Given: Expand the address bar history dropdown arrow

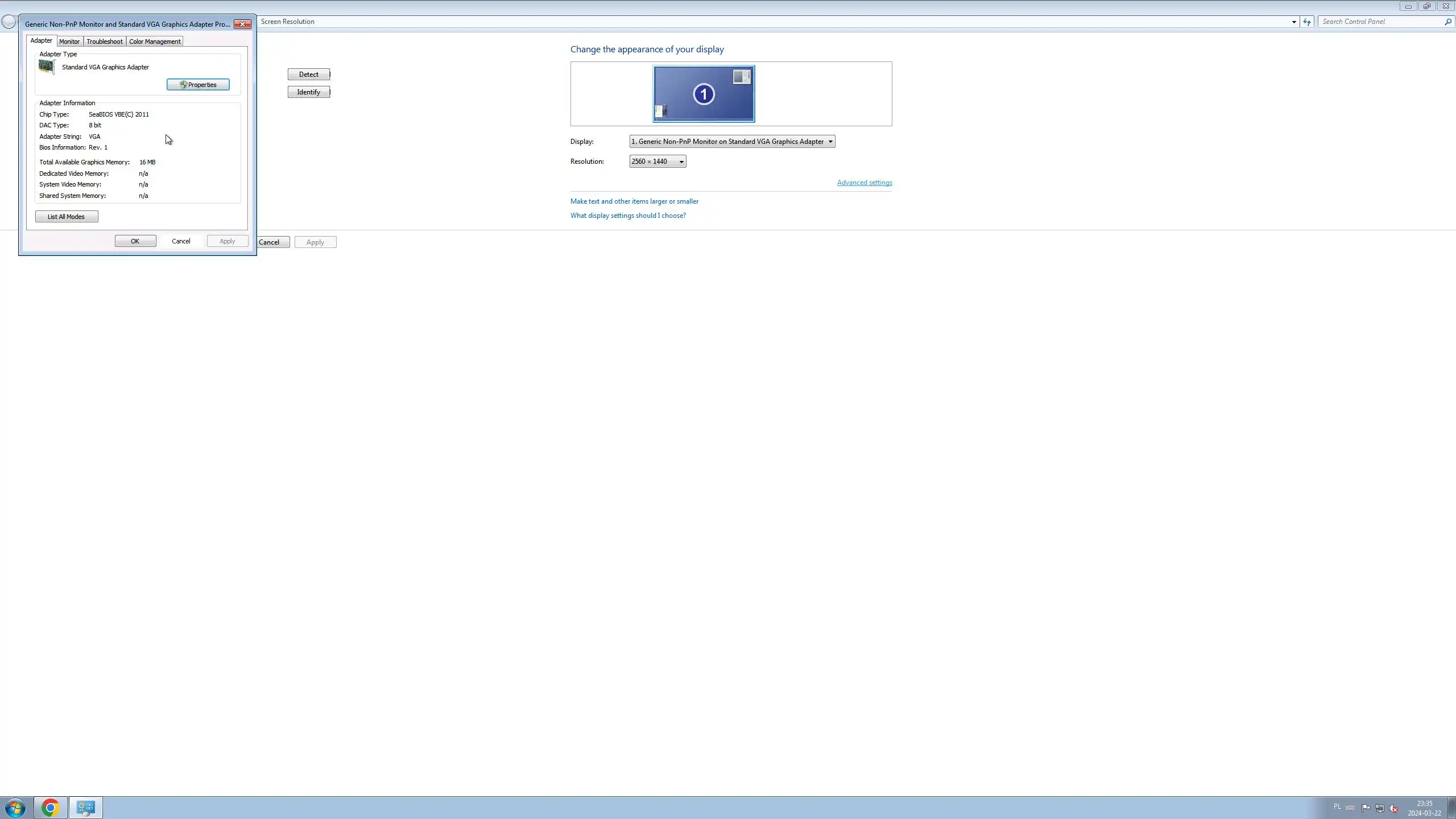Looking at the screenshot, I should point(1294,22).
